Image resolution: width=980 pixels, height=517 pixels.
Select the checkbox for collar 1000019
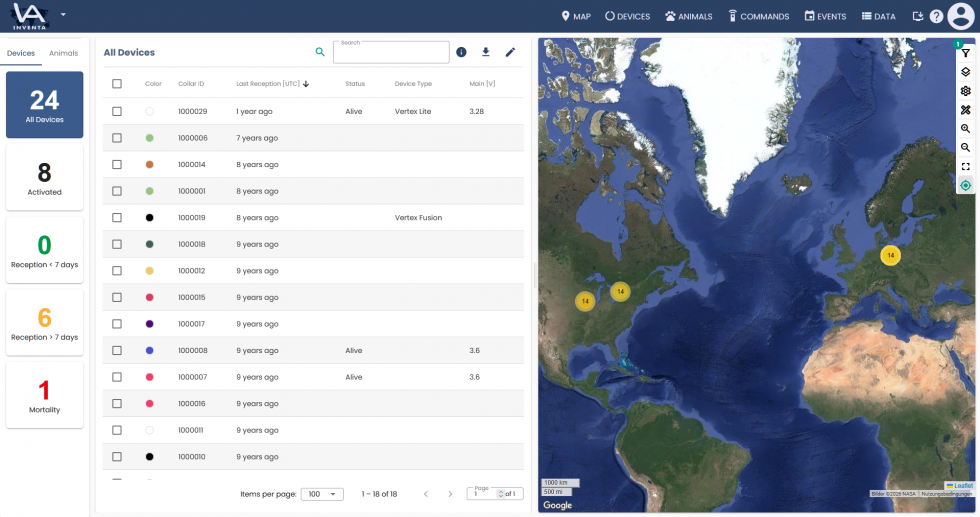coord(117,217)
